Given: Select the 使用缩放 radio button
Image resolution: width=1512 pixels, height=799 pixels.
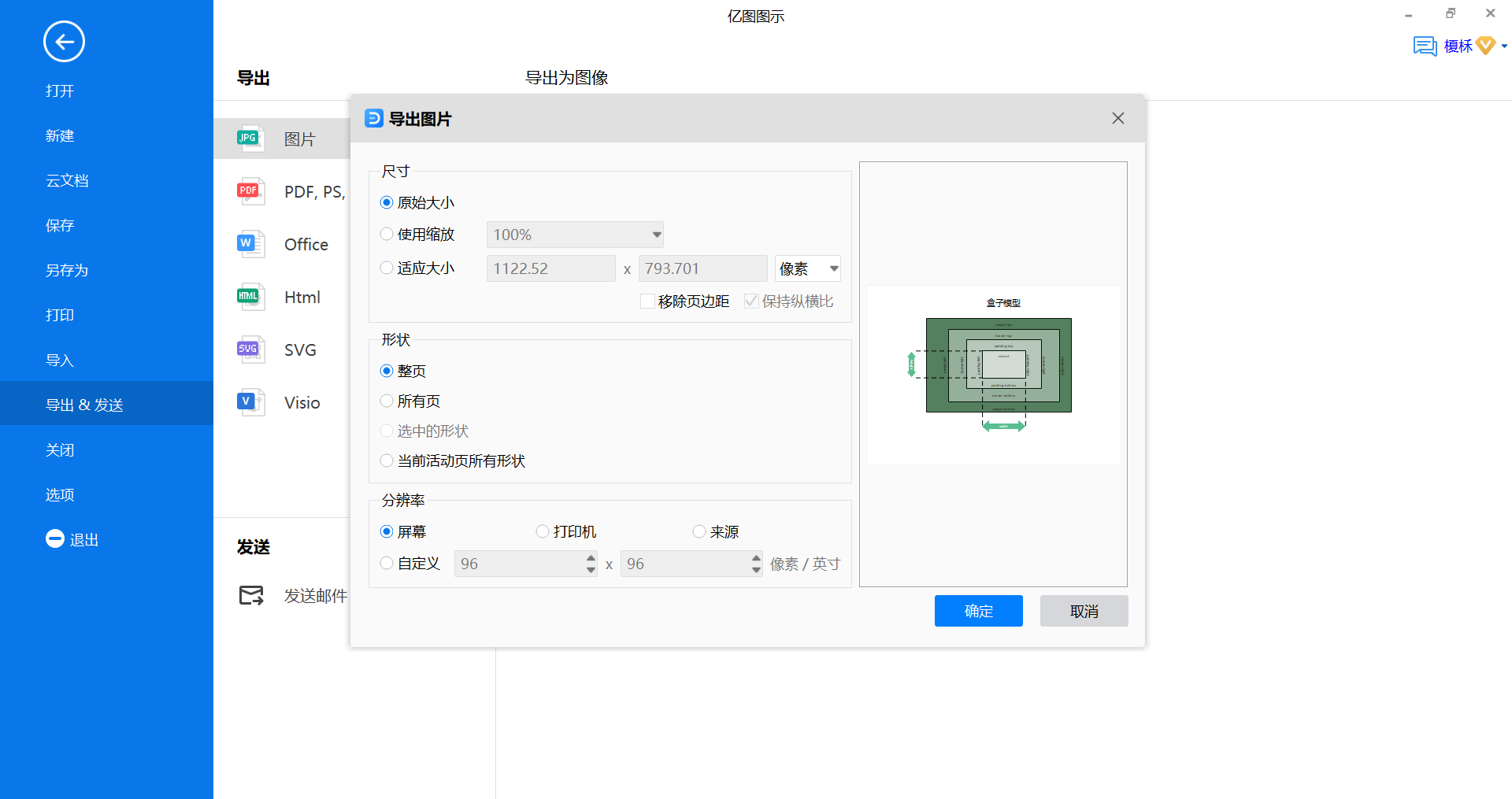Looking at the screenshot, I should (x=387, y=235).
